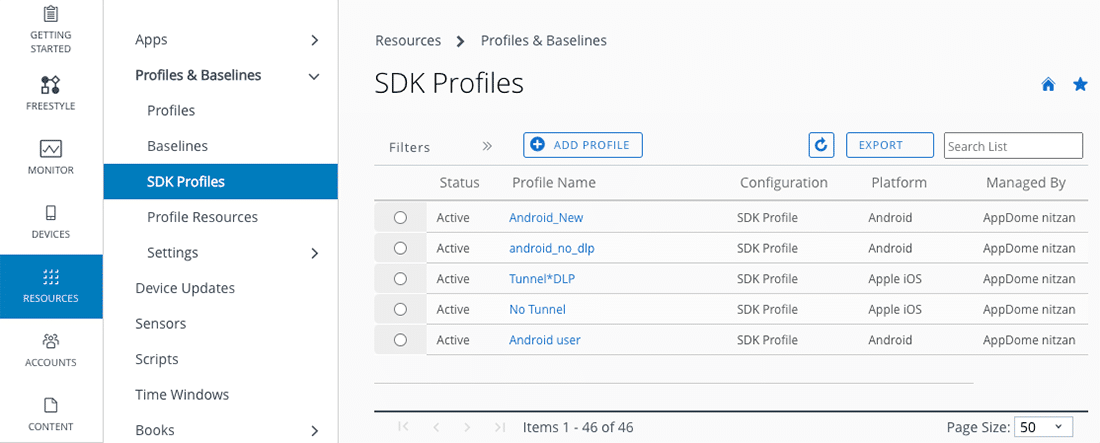Open Profile Resources menu item
The height and width of the screenshot is (443, 1100).
[x=202, y=217]
